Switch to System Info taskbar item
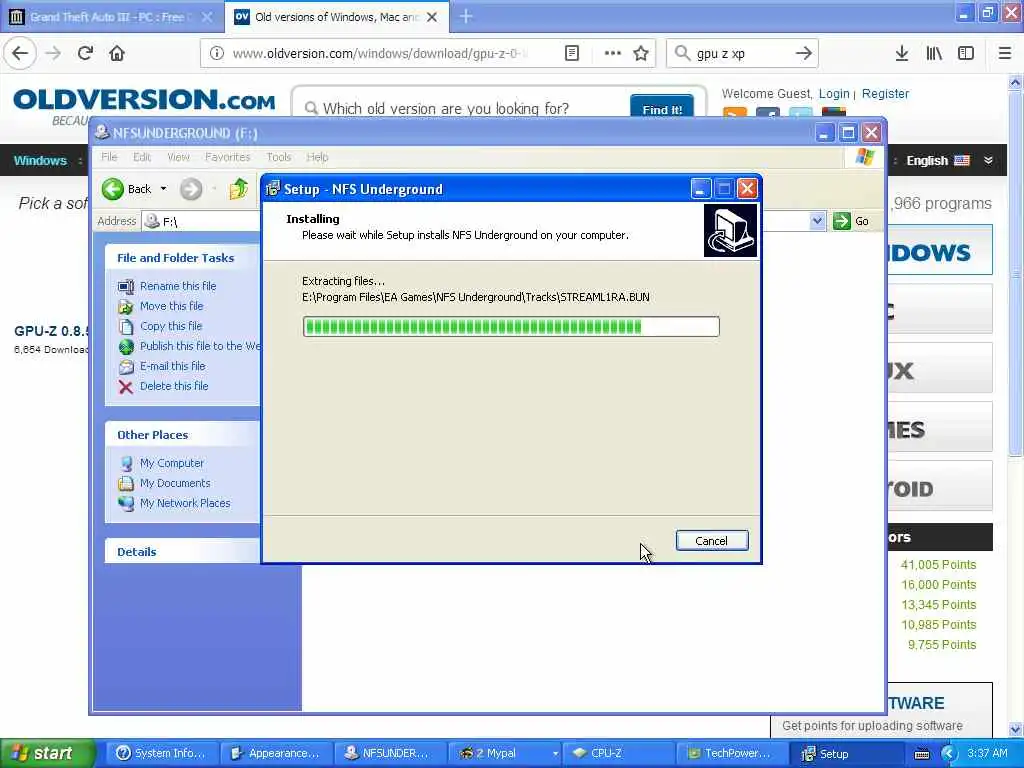 (x=161, y=753)
